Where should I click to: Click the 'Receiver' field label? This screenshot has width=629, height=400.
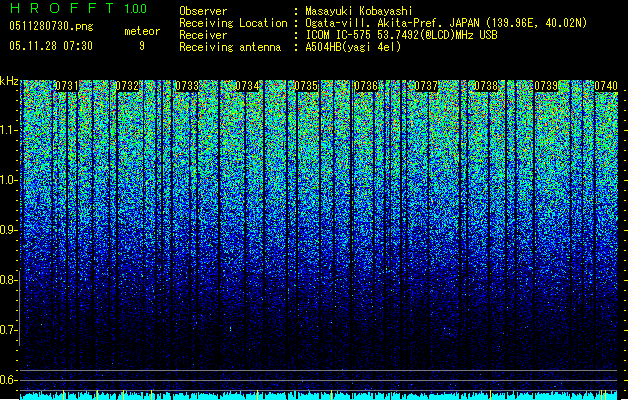tap(203, 35)
